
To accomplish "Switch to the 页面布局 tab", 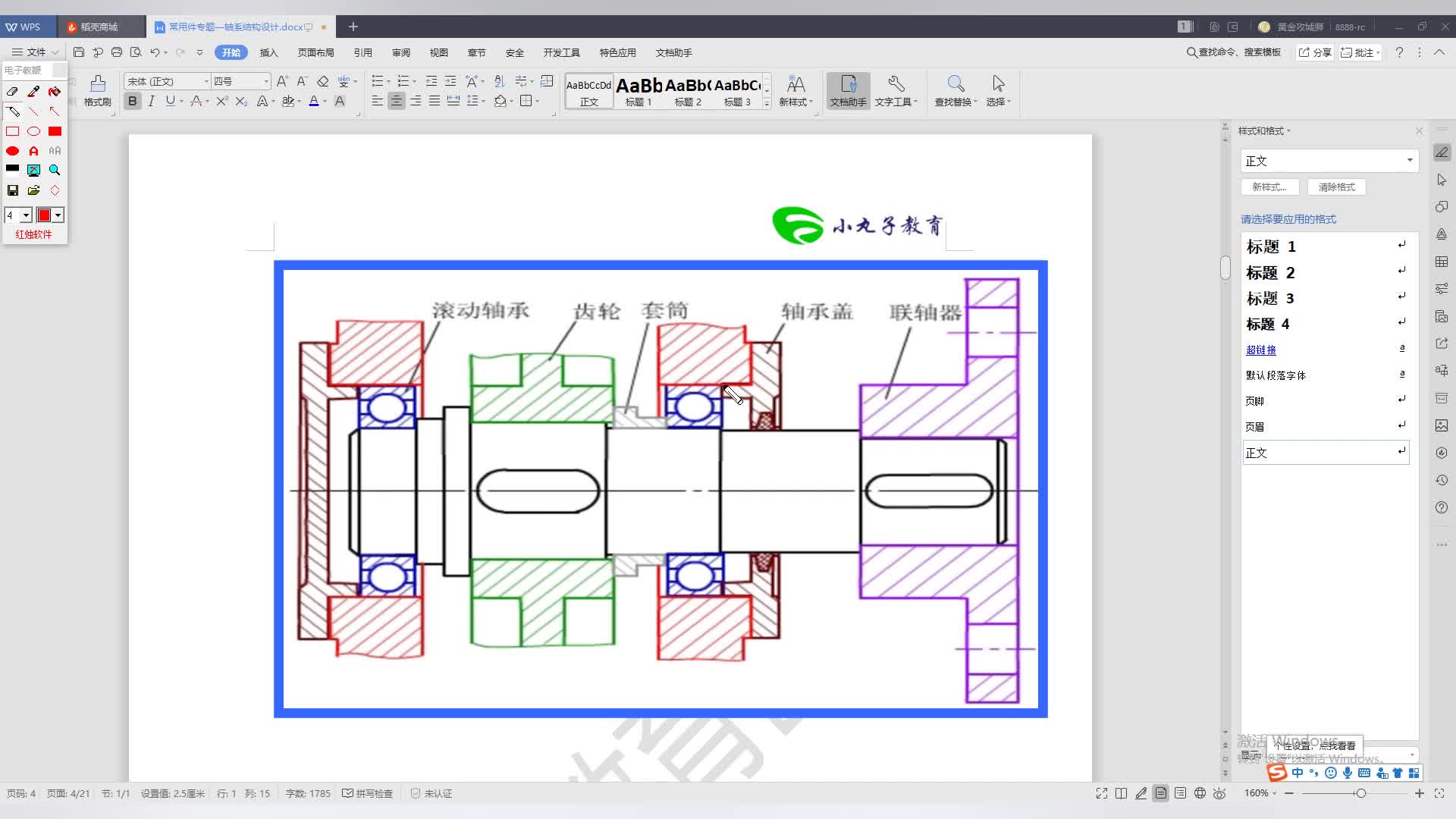I will click(315, 52).
